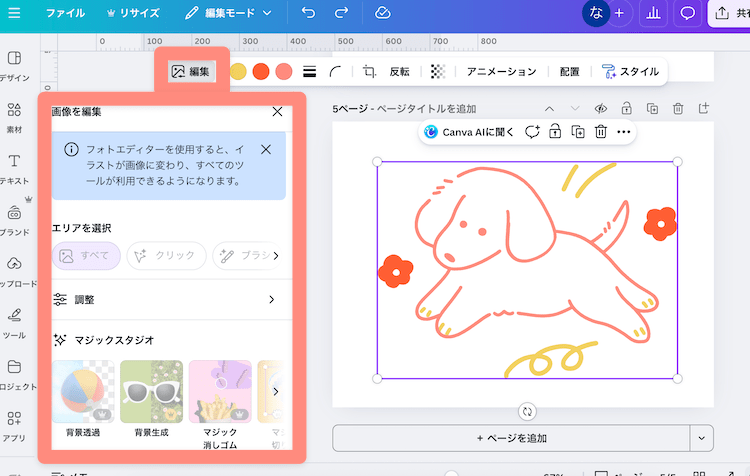
Task: Click the 反転 flip button
Action: tap(399, 72)
